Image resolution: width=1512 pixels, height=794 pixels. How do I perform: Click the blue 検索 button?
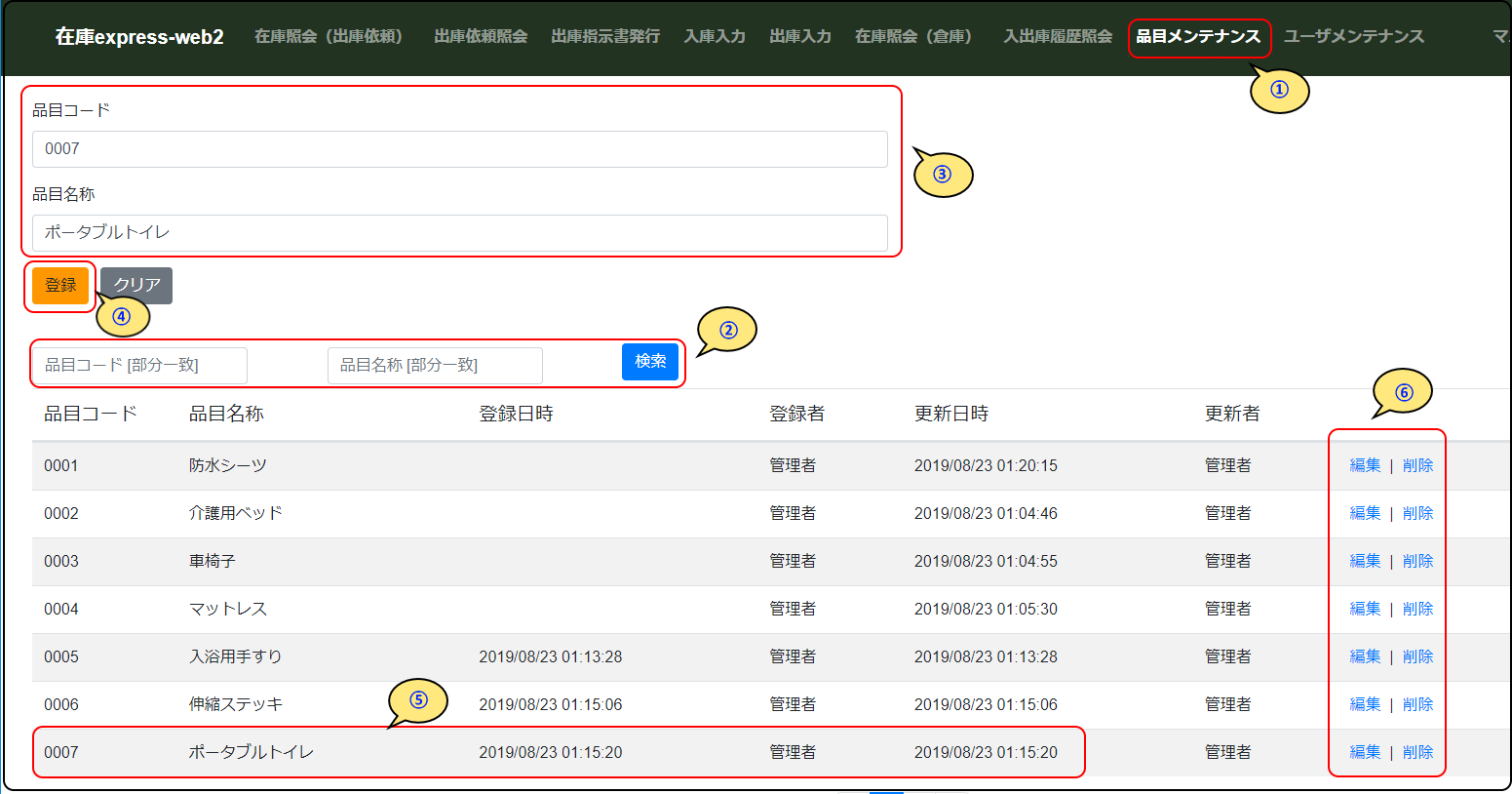coord(650,362)
